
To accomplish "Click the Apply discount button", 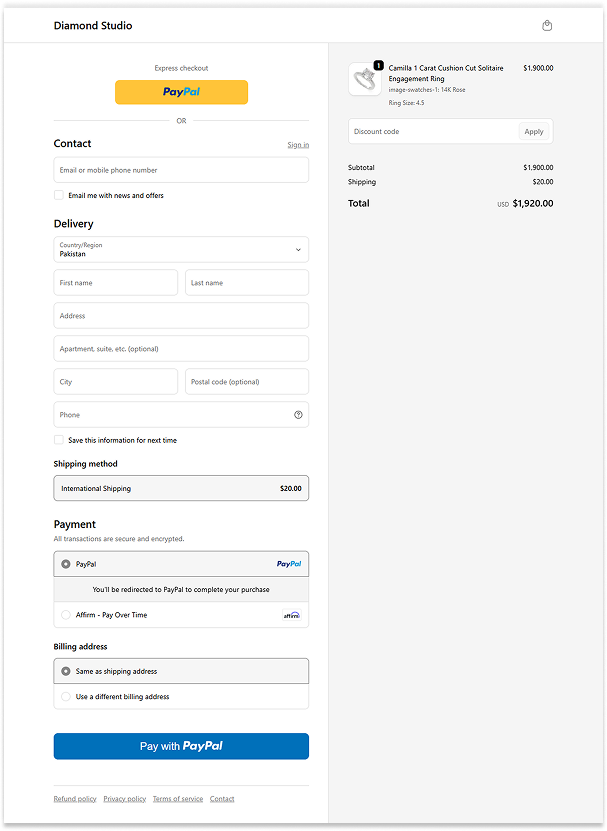I will click(x=534, y=131).
